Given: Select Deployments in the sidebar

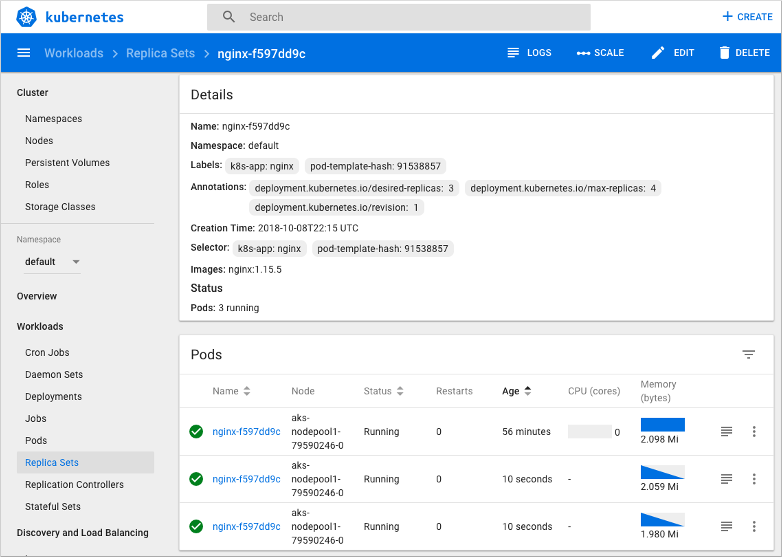Looking at the screenshot, I should pyautogui.click(x=53, y=397).
